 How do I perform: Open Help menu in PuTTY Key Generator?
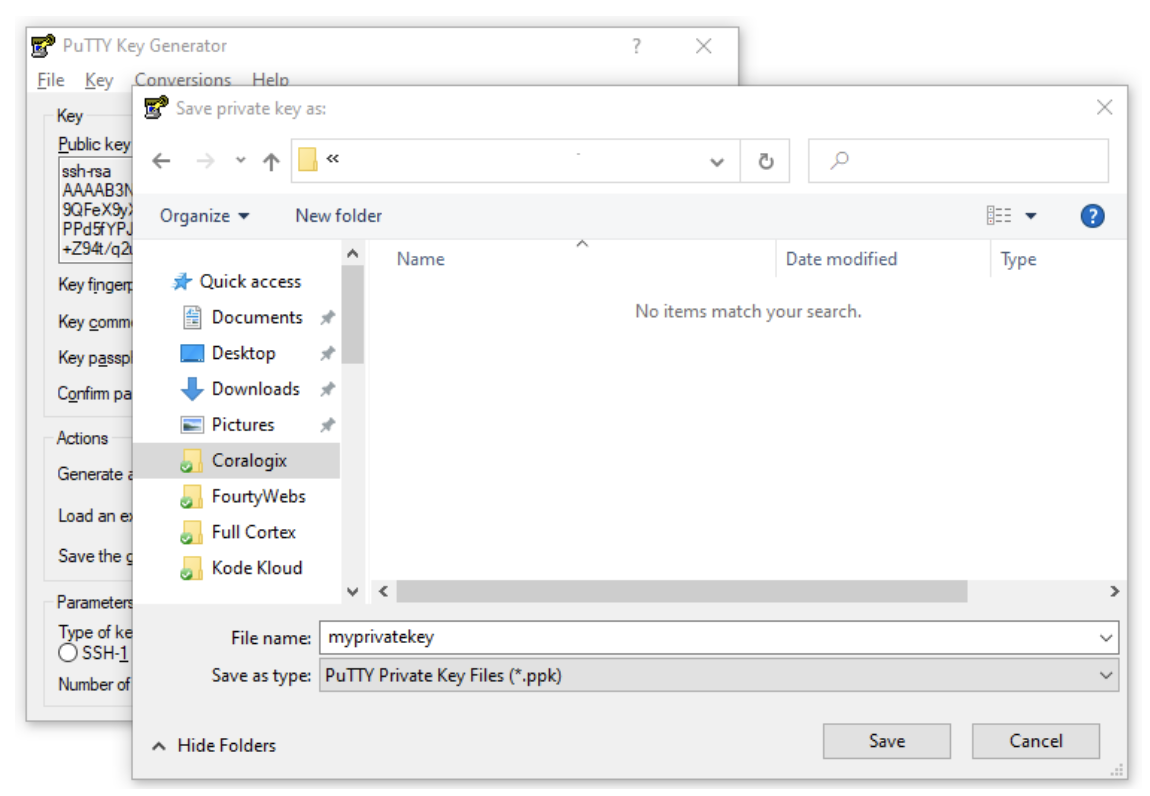click(x=271, y=79)
